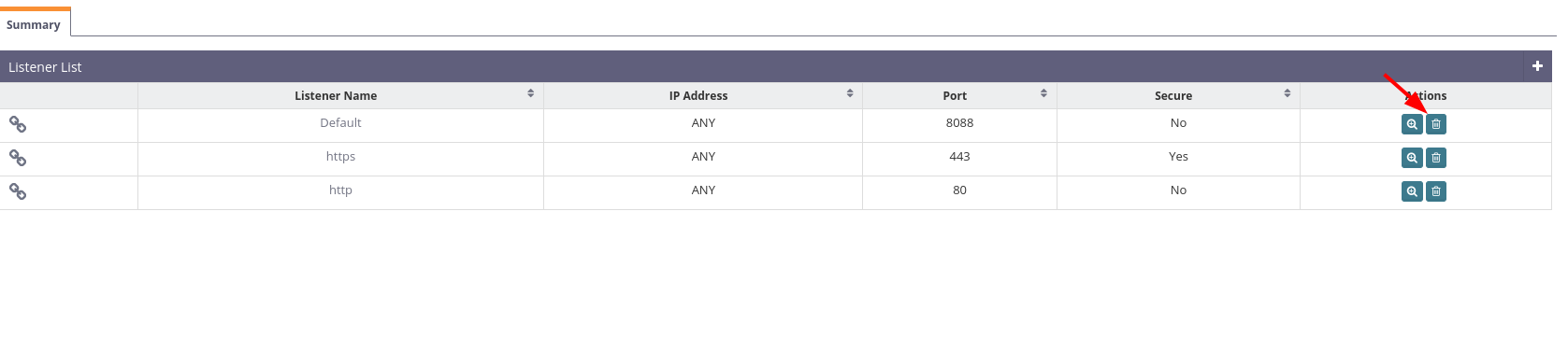Screen dimensions: 1568x338
Task: Open the https listener name link
Action: 340,157
